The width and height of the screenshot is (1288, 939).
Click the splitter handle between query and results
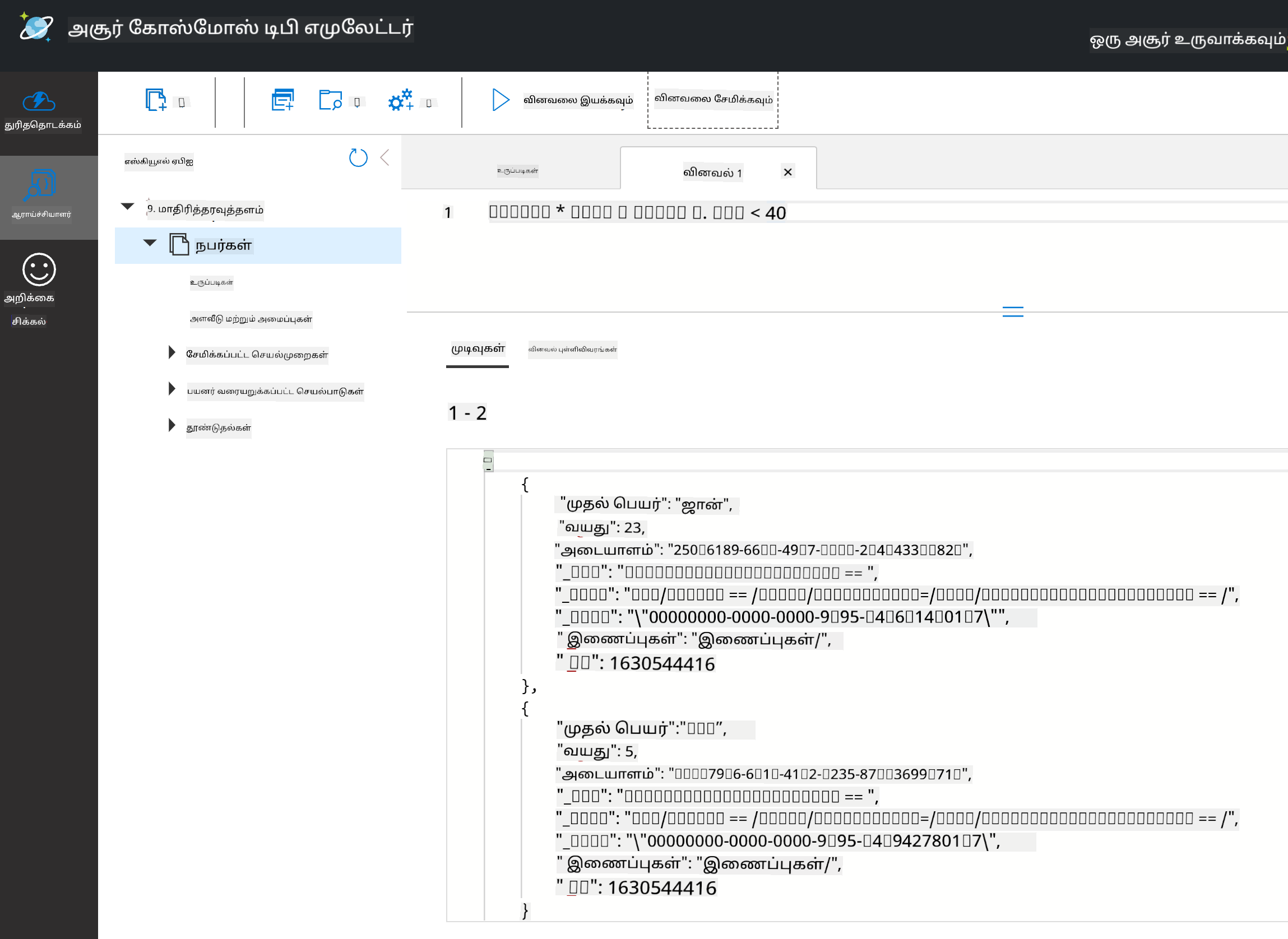point(1013,312)
